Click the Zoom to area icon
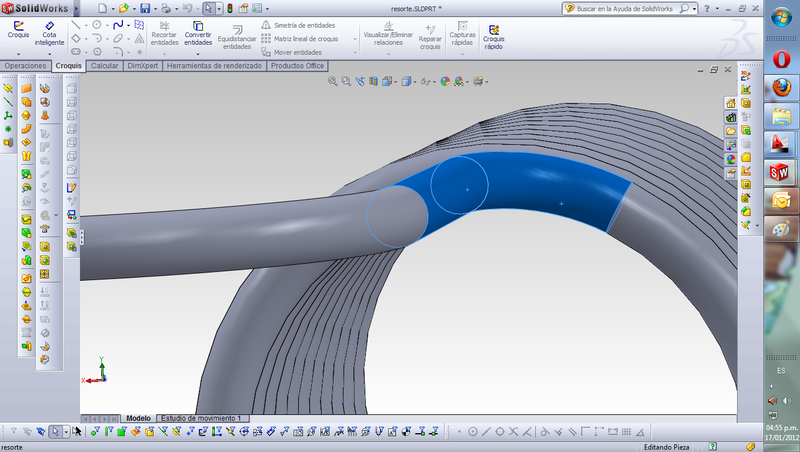This screenshot has width=800, height=452. 346,81
